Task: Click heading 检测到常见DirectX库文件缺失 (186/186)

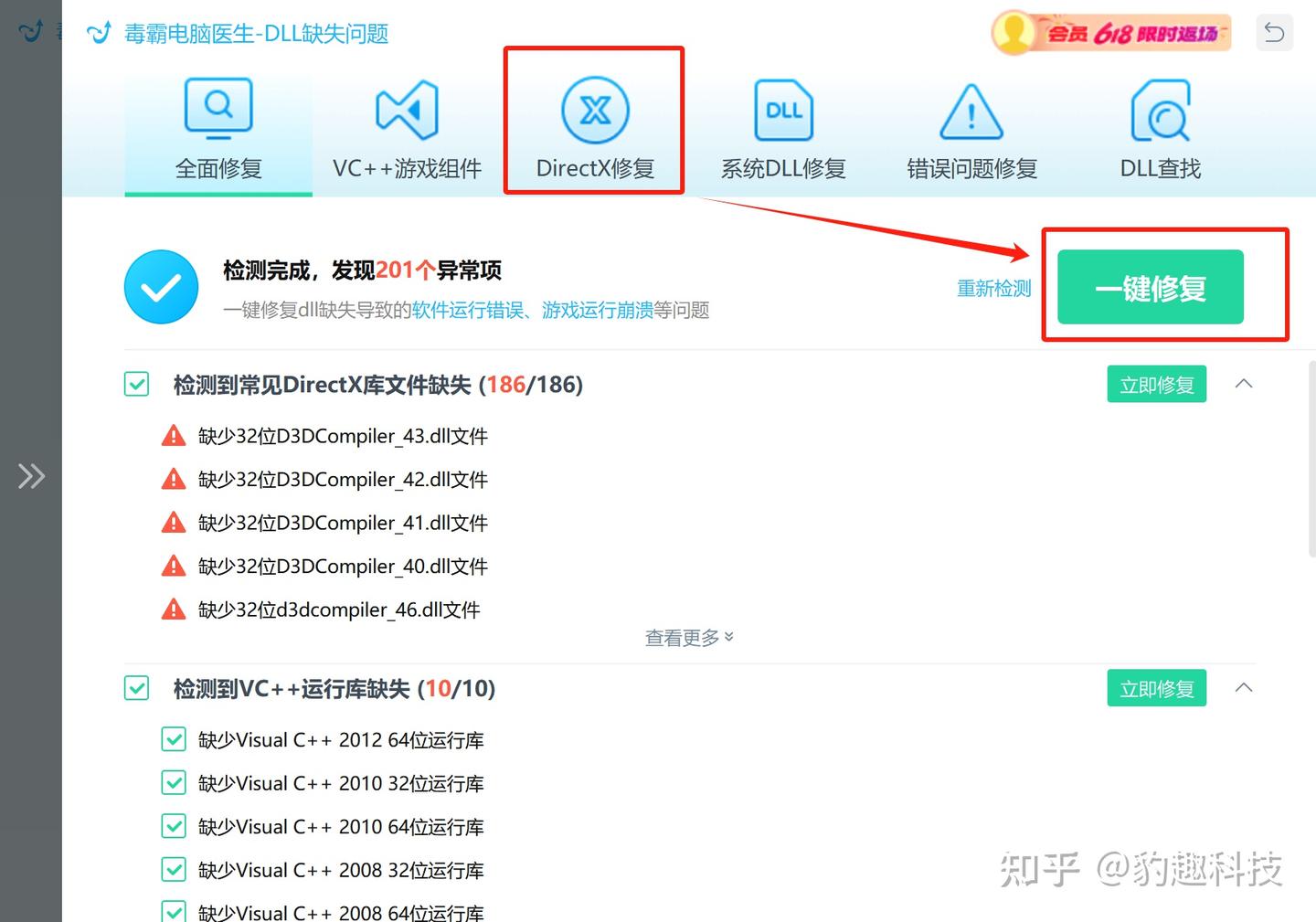Action: click(x=378, y=385)
